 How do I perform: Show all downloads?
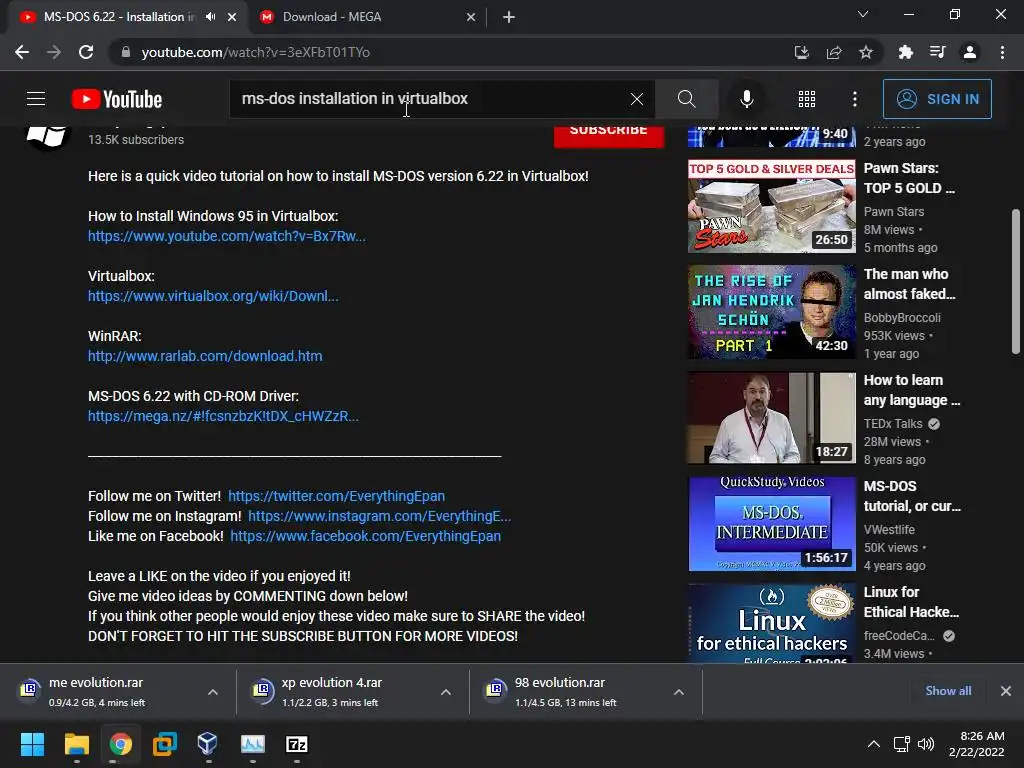tap(948, 691)
